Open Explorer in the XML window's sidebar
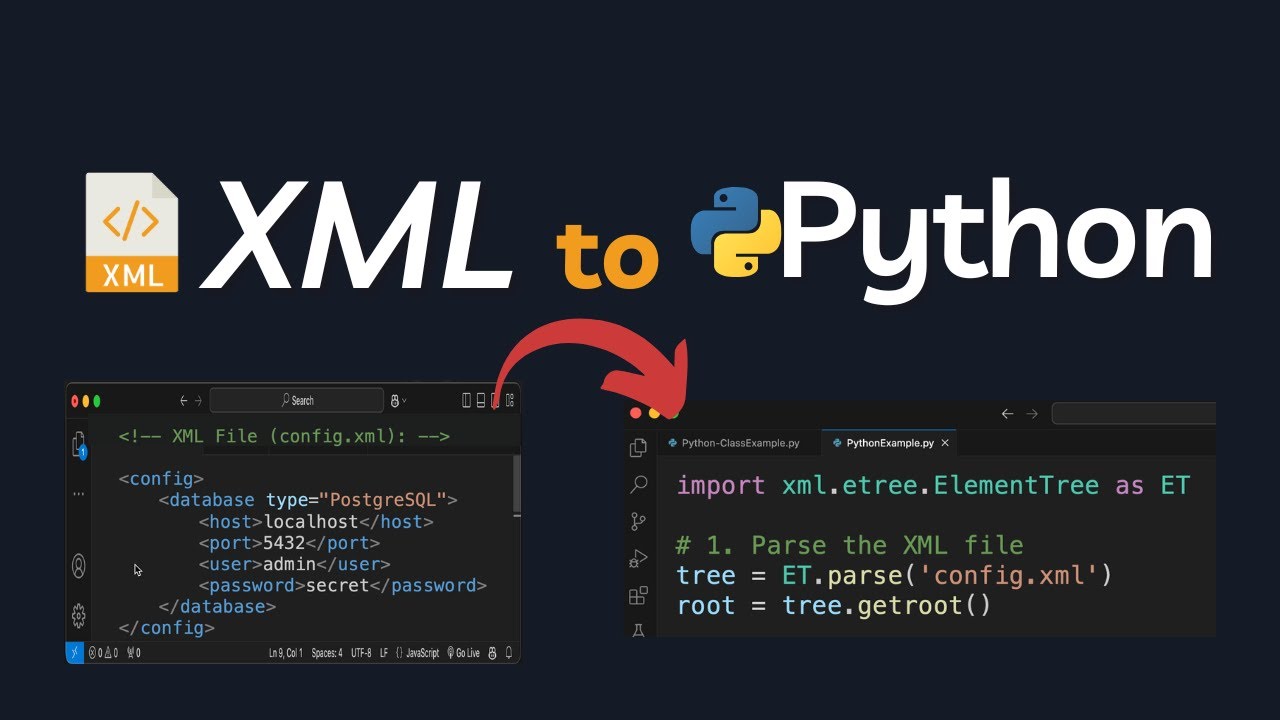1280x720 pixels. [79, 445]
